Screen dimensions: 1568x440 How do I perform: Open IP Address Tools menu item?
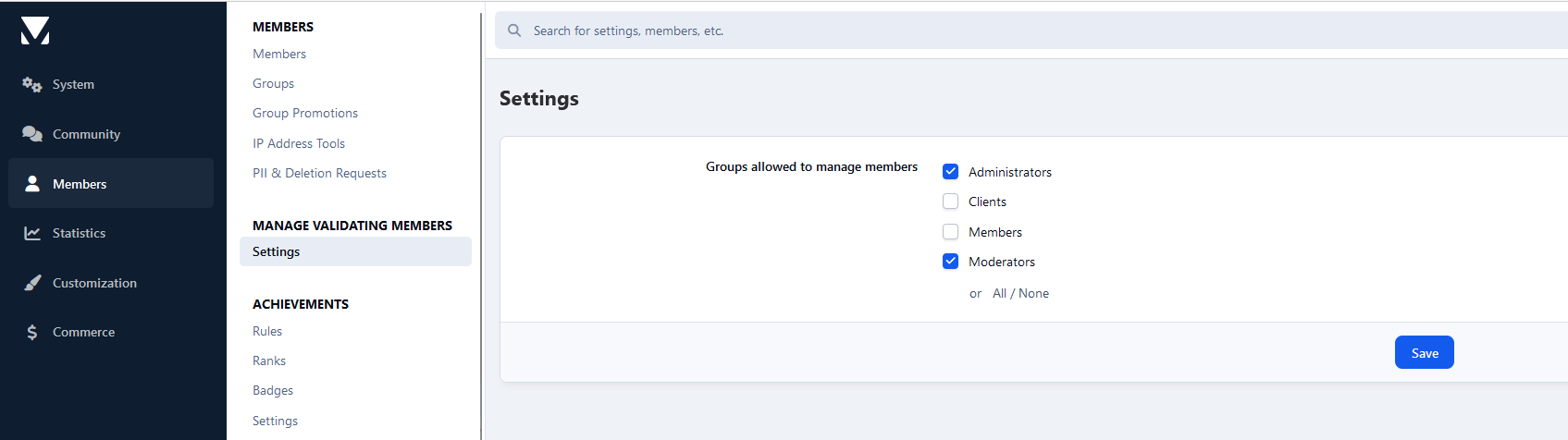tap(299, 143)
